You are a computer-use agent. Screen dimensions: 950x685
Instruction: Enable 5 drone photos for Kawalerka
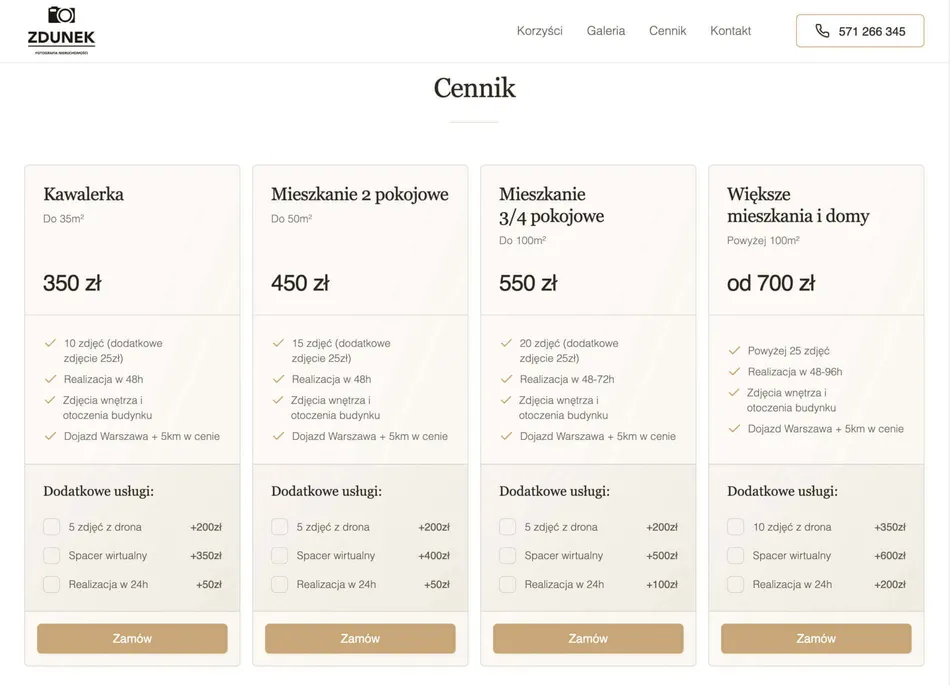click(52, 527)
